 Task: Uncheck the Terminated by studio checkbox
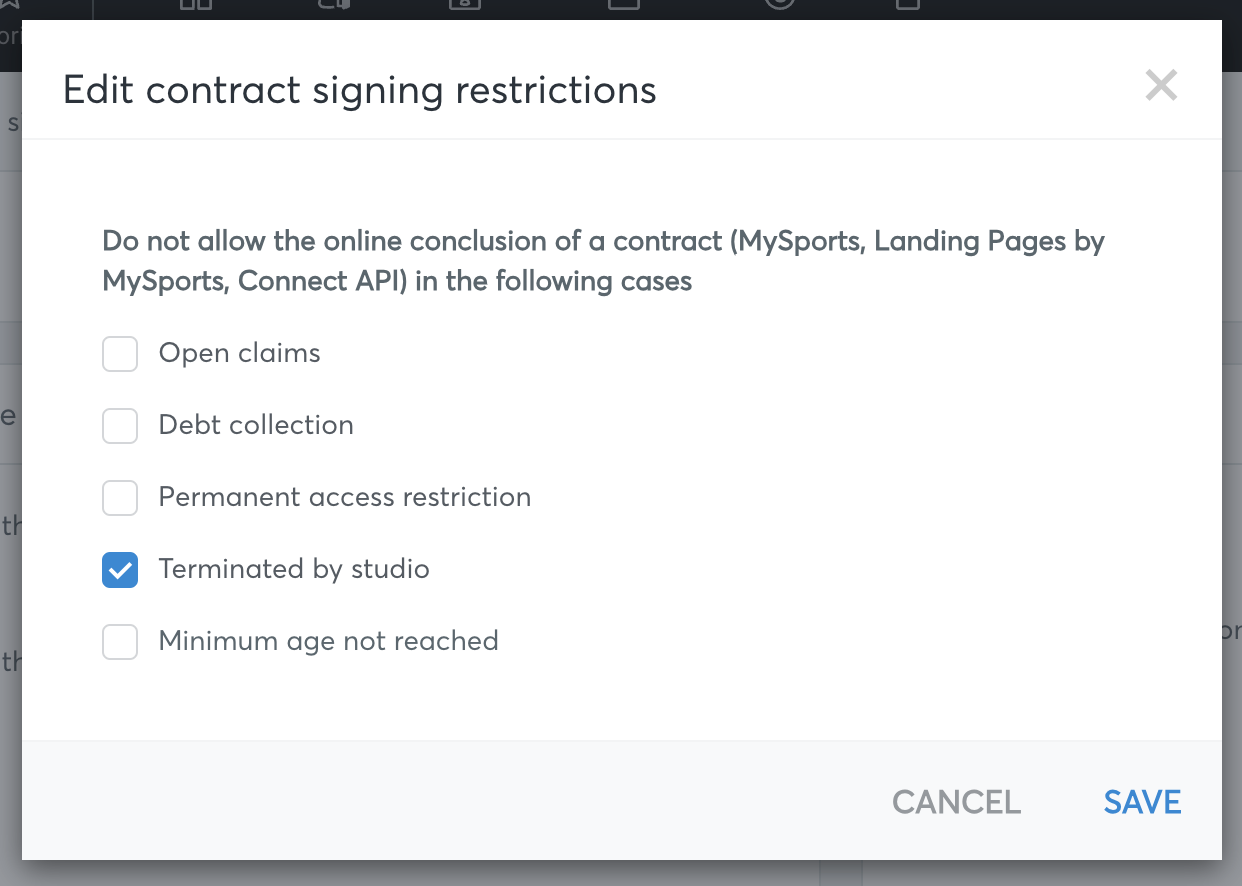pos(120,569)
